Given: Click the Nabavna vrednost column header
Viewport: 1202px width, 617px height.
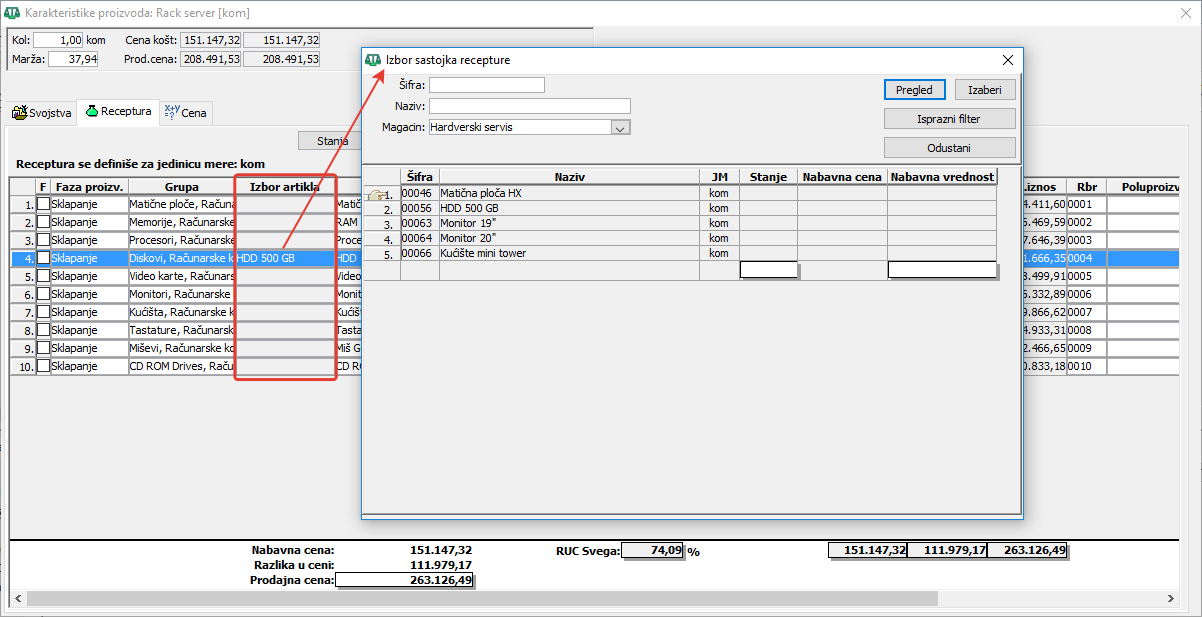Looking at the screenshot, I should point(942,177).
